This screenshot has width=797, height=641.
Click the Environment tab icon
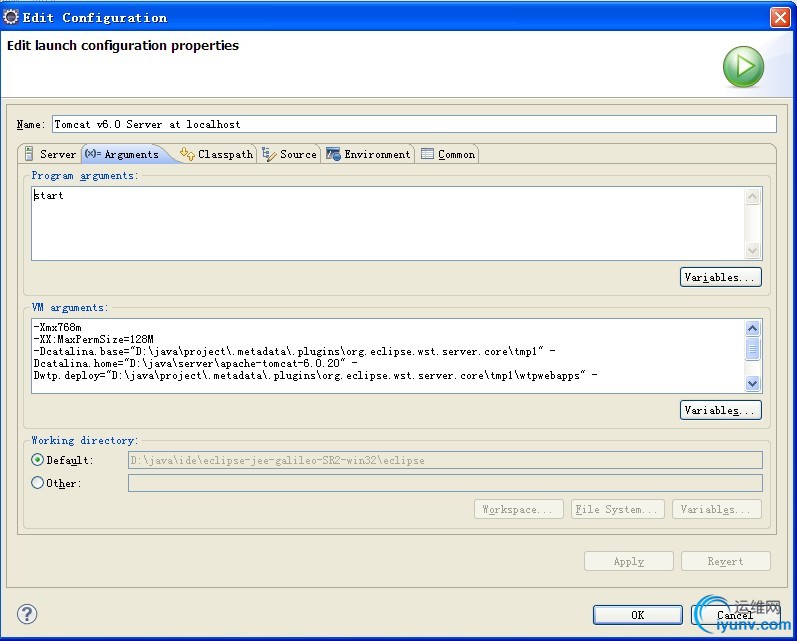(x=333, y=154)
